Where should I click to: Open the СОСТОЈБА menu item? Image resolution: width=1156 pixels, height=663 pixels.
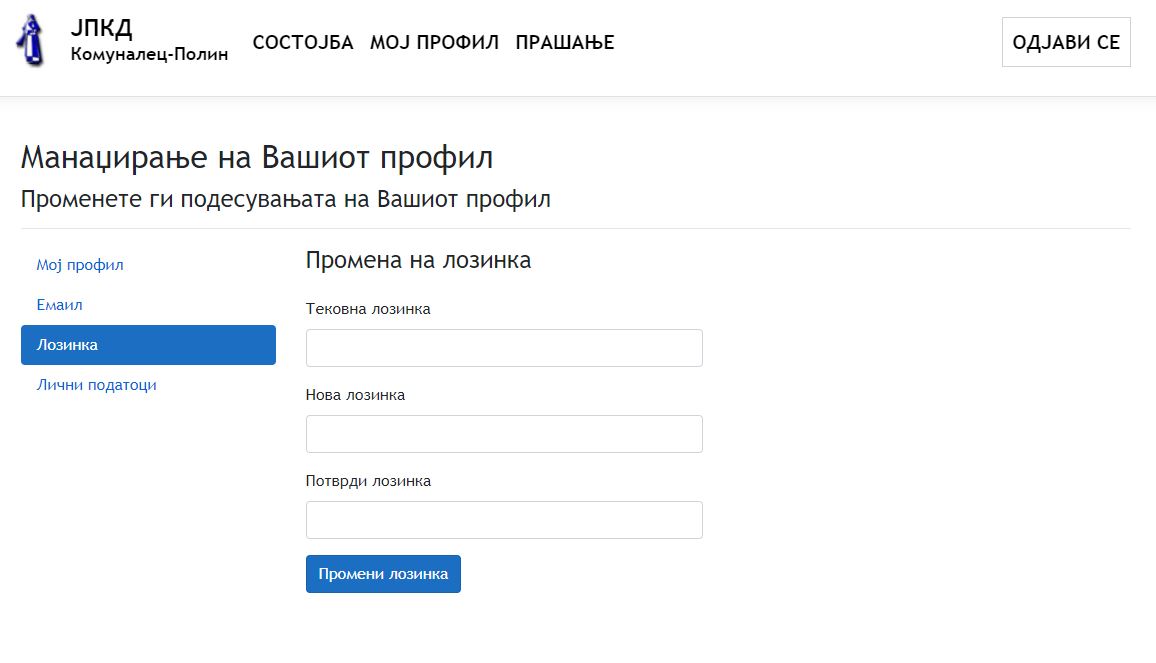click(x=303, y=43)
